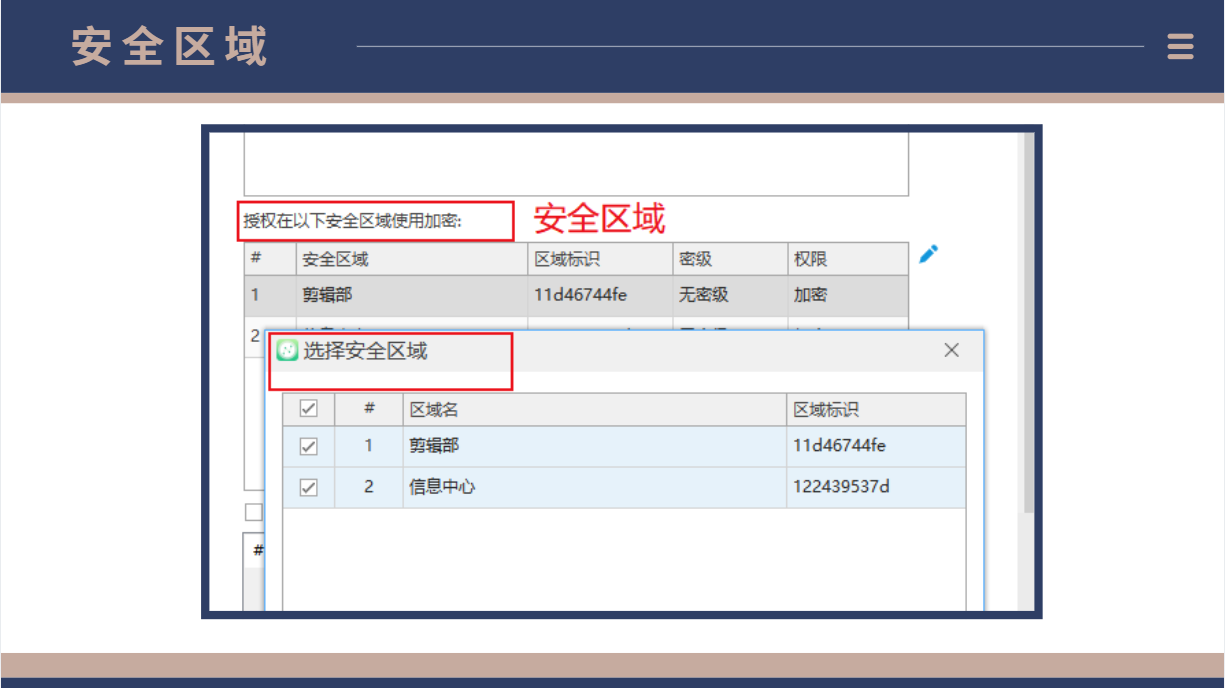Tick the unchecked checkbox left of the dialog
Image resolution: width=1225 pixels, height=688 pixels.
pyautogui.click(x=254, y=512)
